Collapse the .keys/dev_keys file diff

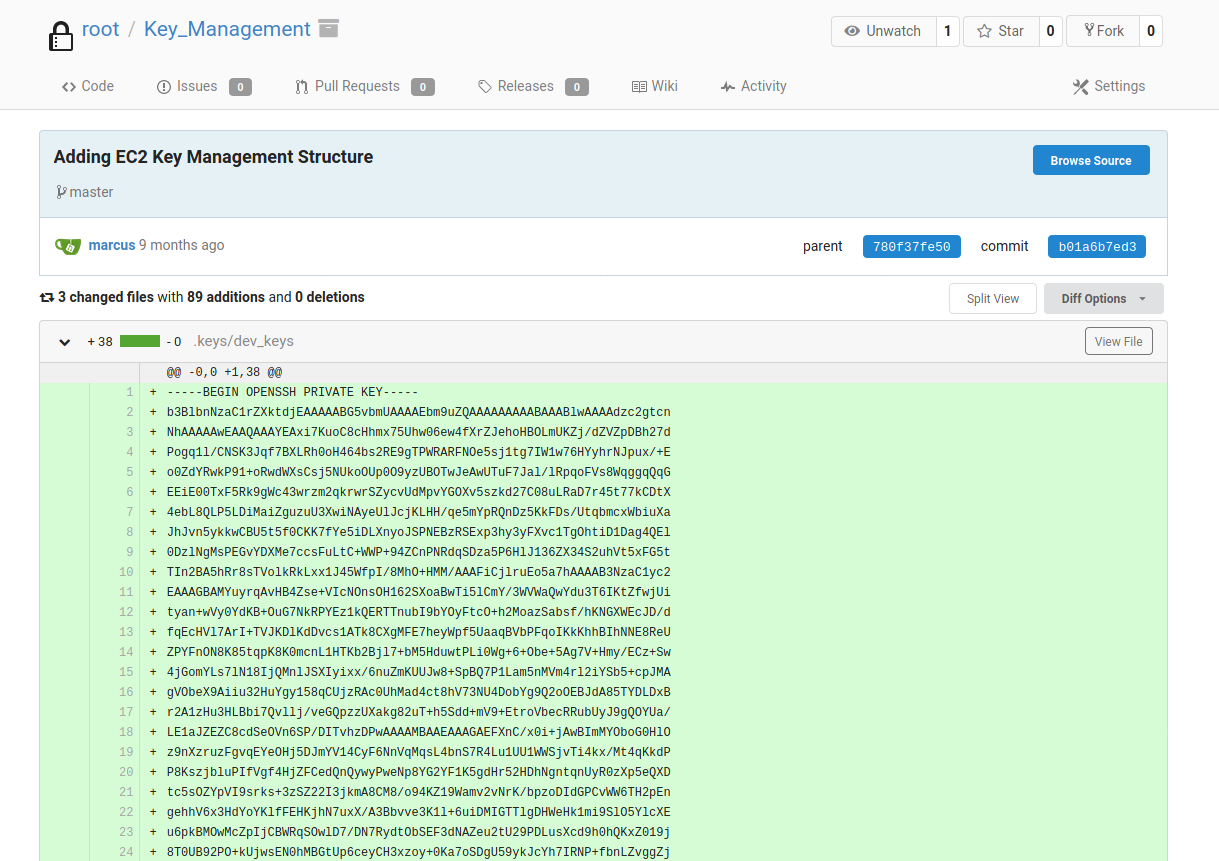[65, 342]
